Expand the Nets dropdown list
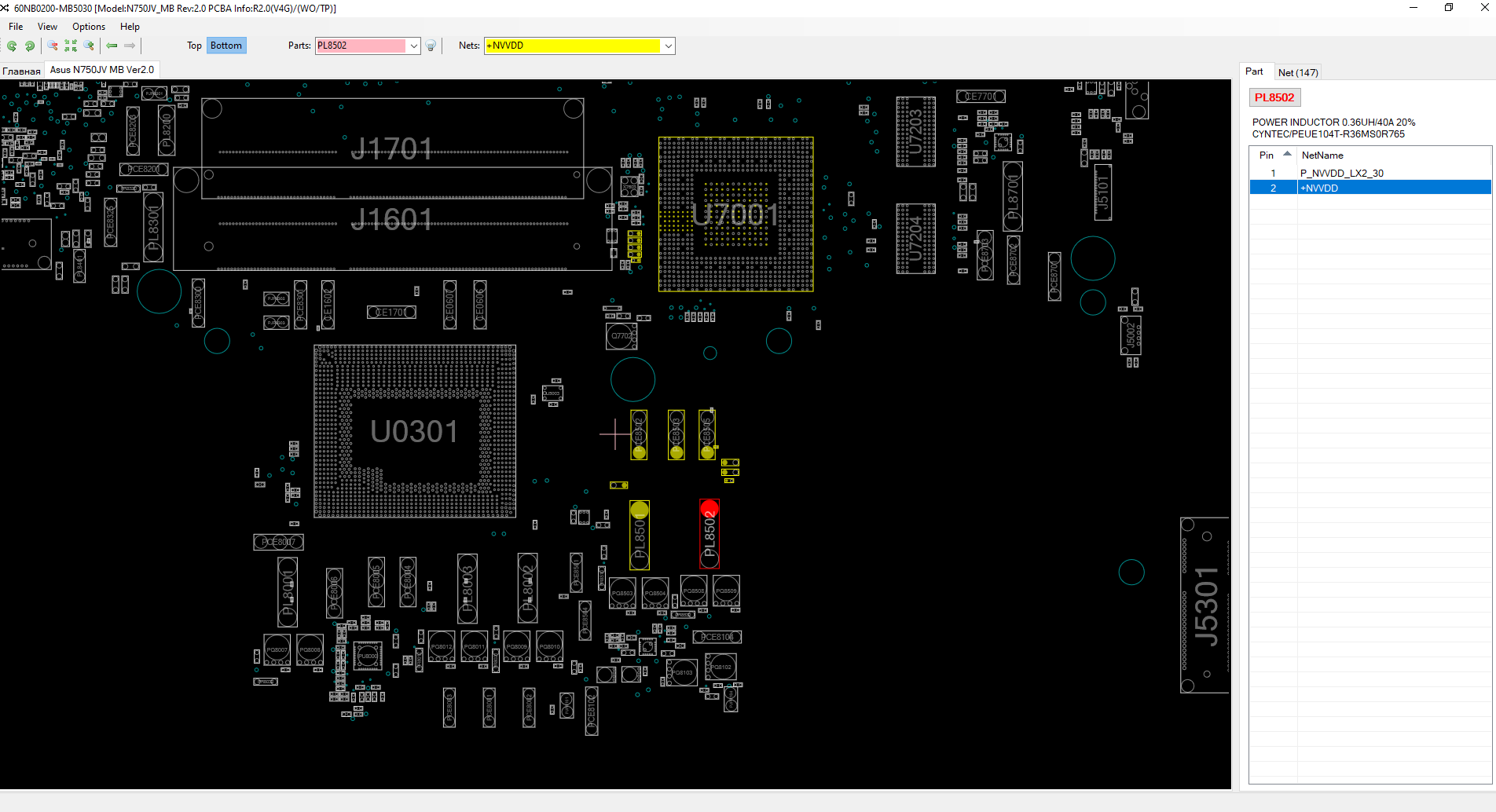This screenshot has height=812, width=1496. (x=668, y=46)
